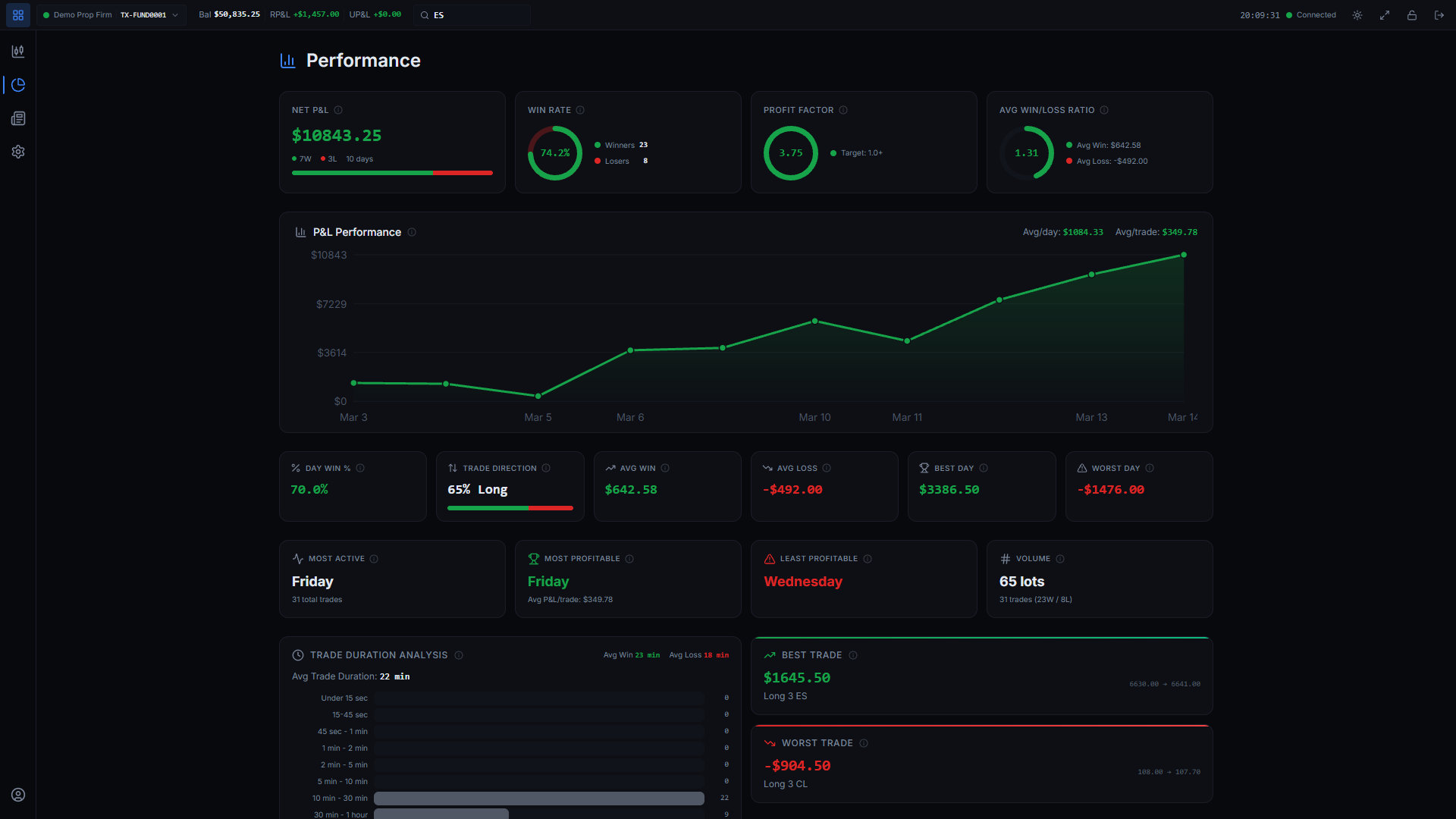Show info for Day Win %

(x=360, y=468)
